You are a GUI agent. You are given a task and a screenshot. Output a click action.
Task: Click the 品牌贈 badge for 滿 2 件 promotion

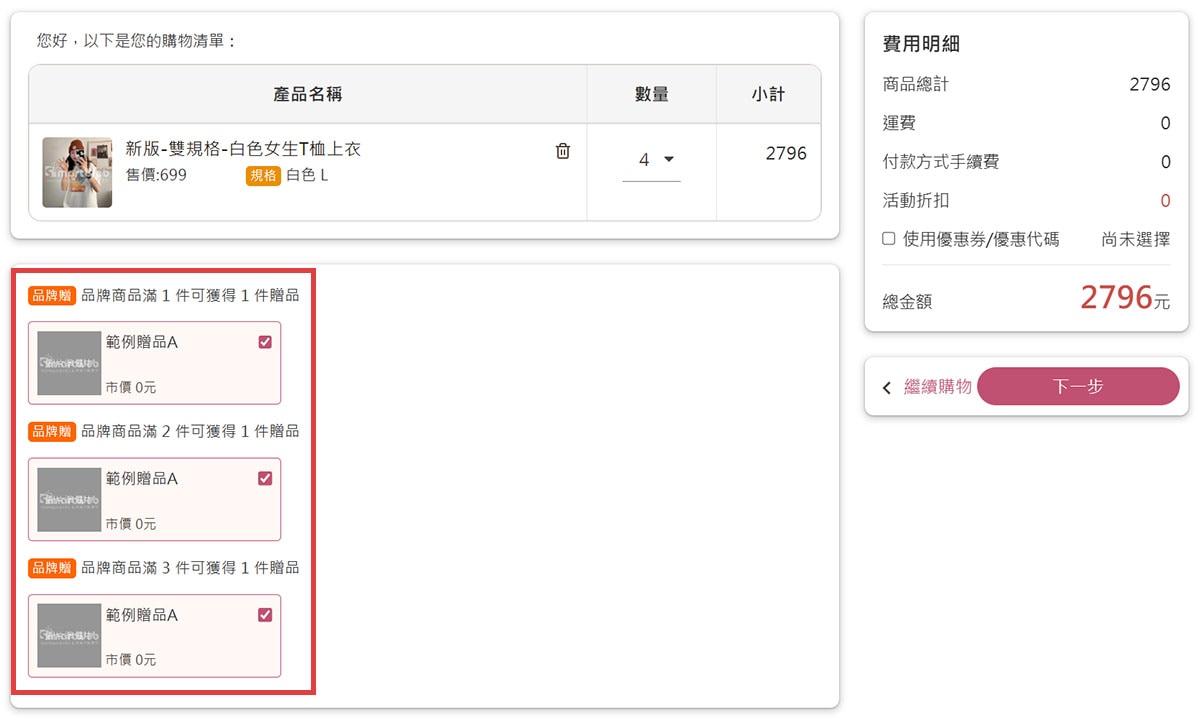coord(52,431)
